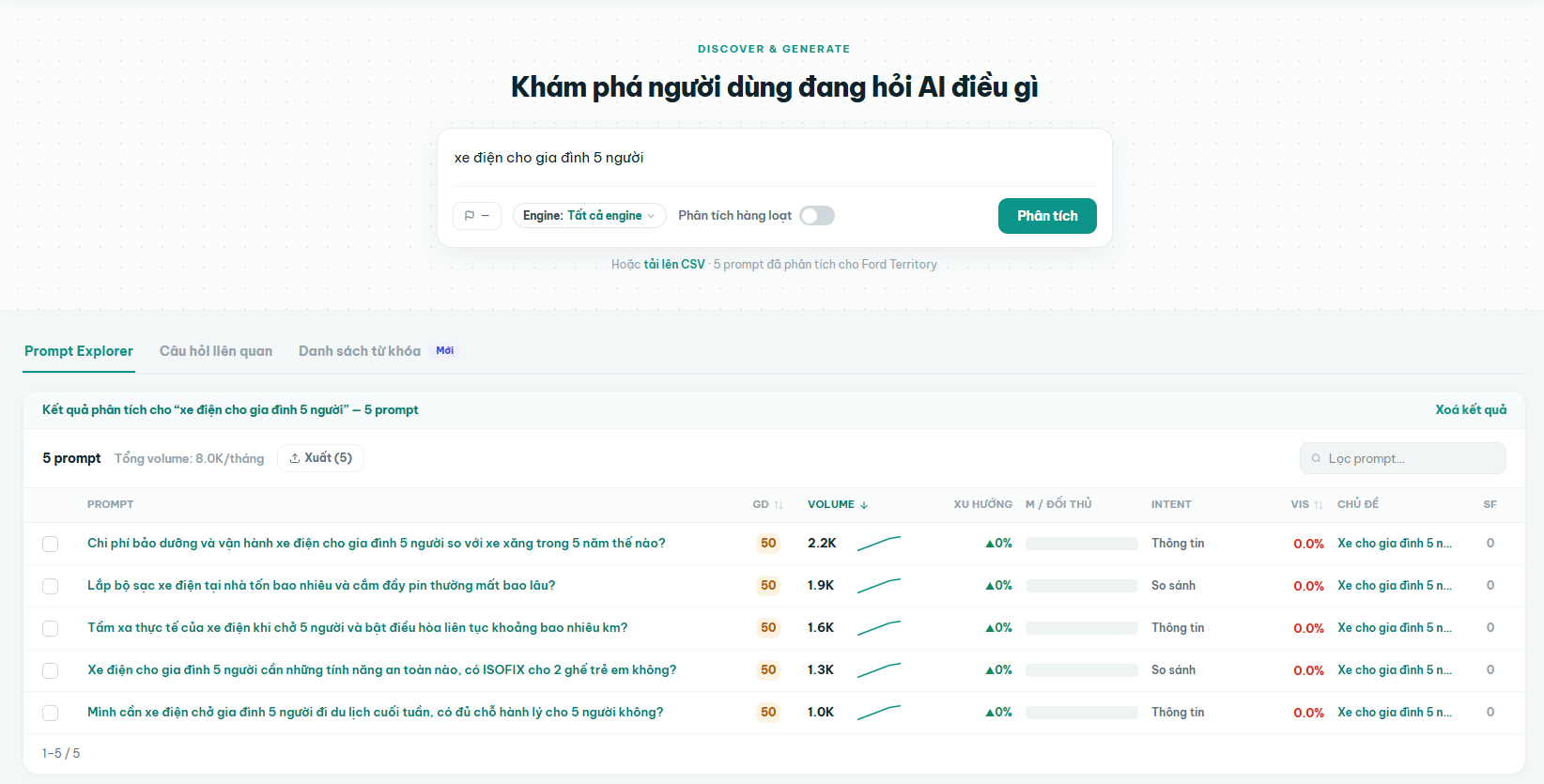Click competitor bar in the 2.2K volume row
The image size is (1544, 784).
pos(1082,544)
